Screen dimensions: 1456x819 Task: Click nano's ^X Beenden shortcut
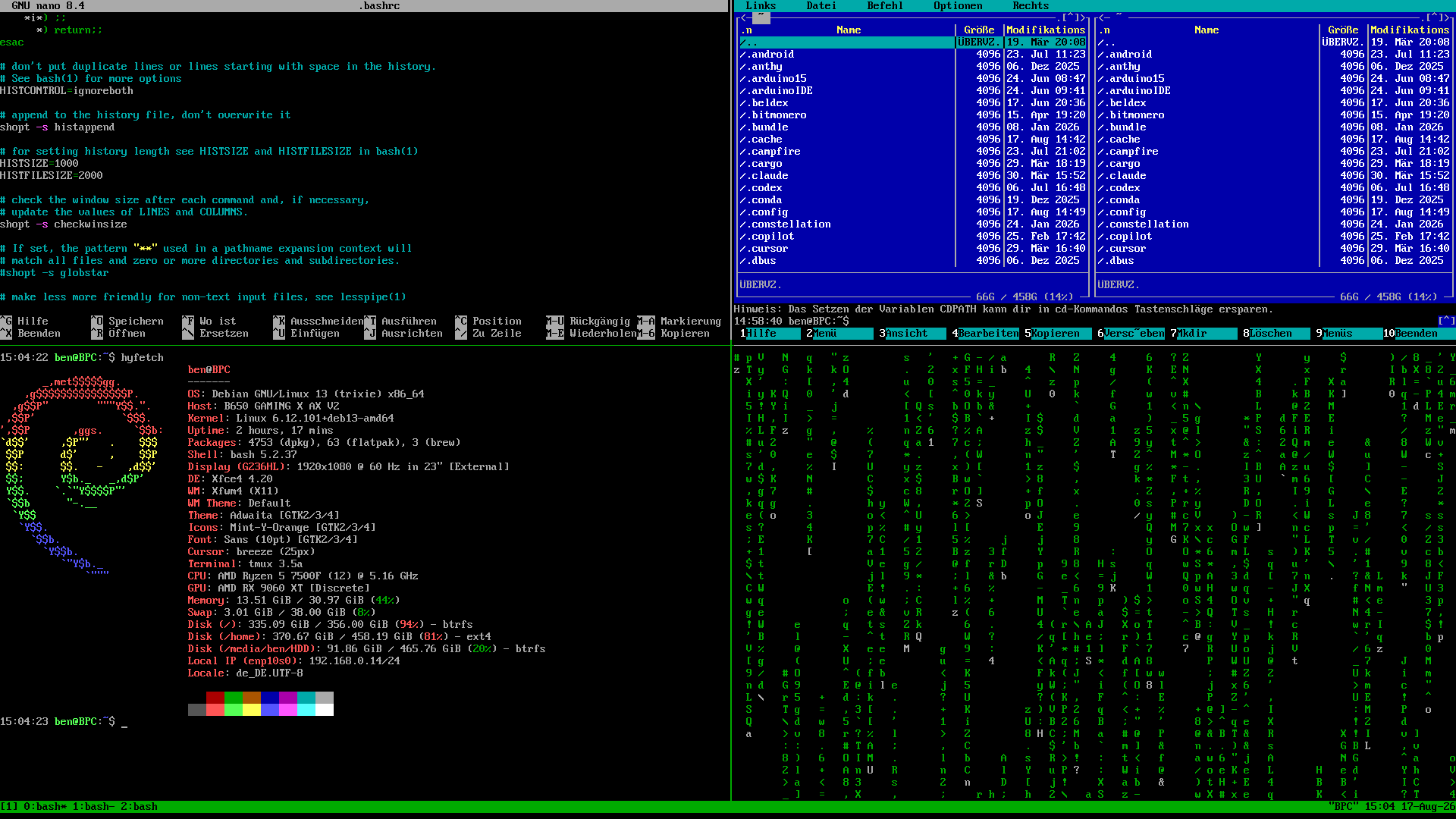pyautogui.click(x=30, y=334)
